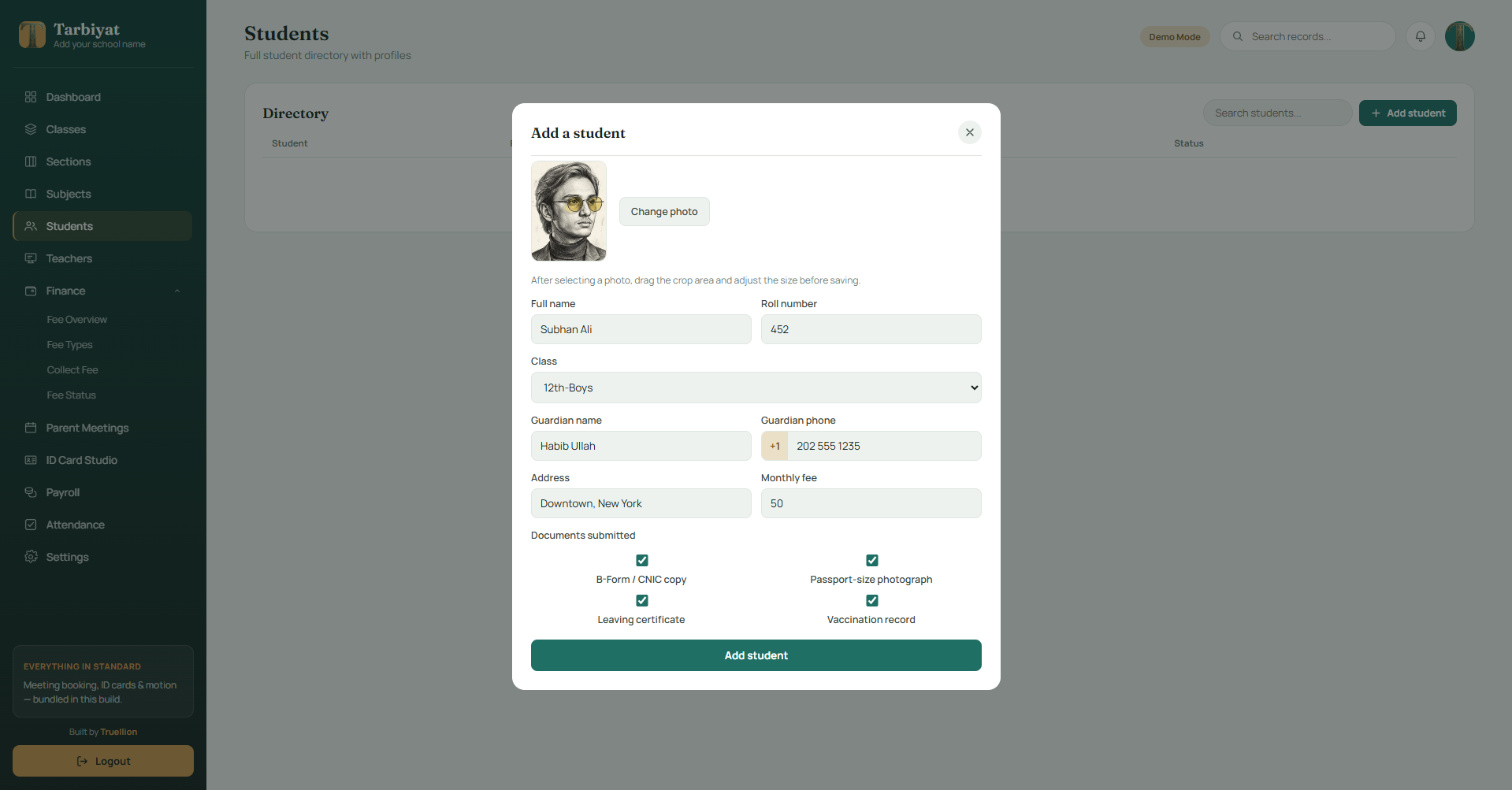The width and height of the screenshot is (1512, 790).
Task: Click the Roll number field showing 452
Action: 871,329
